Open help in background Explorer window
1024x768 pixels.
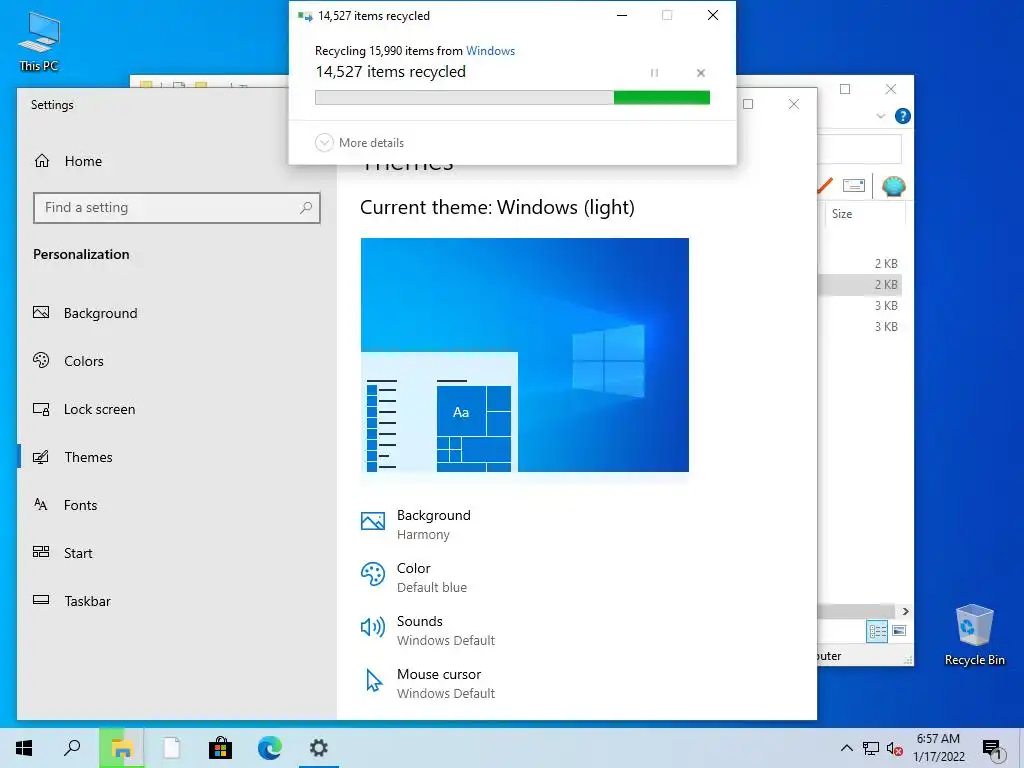pos(903,116)
